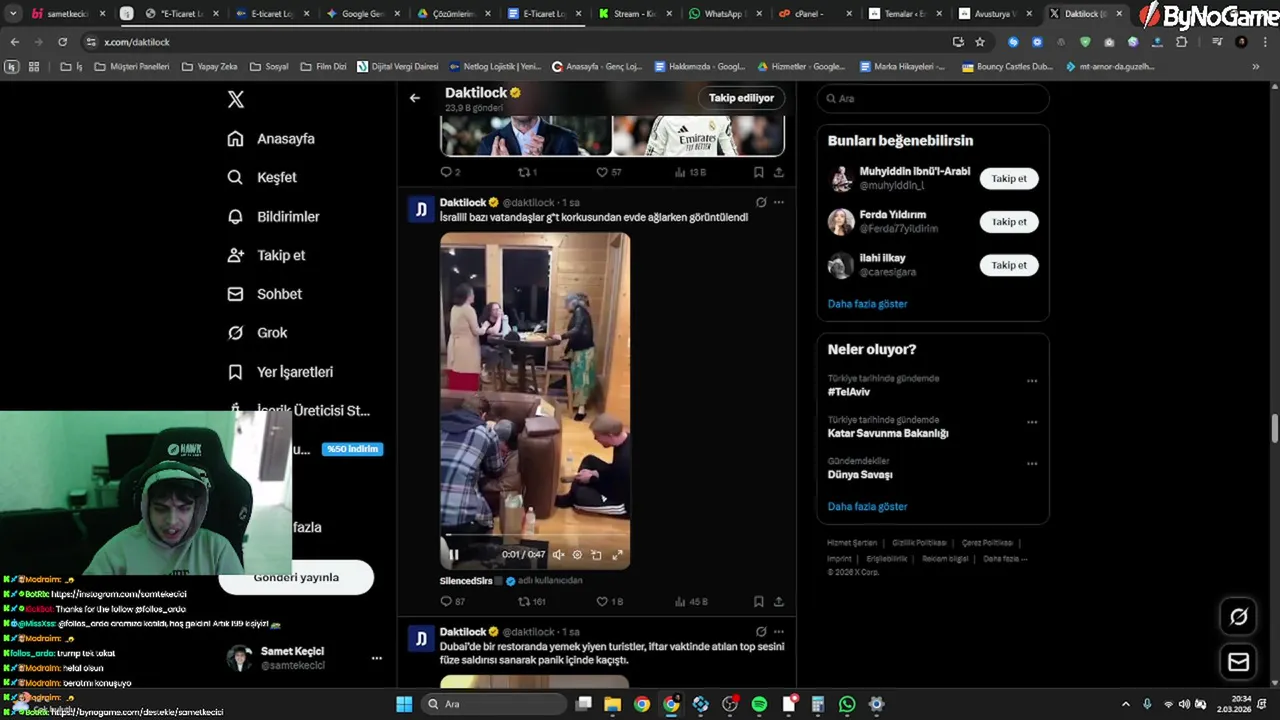Open Keşfet explore page
The width and height of the screenshot is (1280, 720).
[x=262, y=177]
